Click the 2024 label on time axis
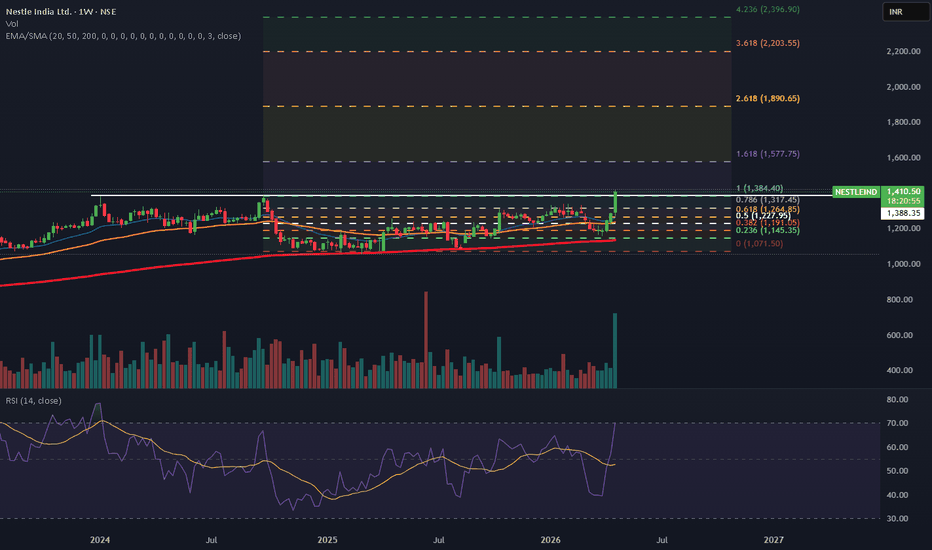Viewport: 932px width, 550px height. click(99, 539)
